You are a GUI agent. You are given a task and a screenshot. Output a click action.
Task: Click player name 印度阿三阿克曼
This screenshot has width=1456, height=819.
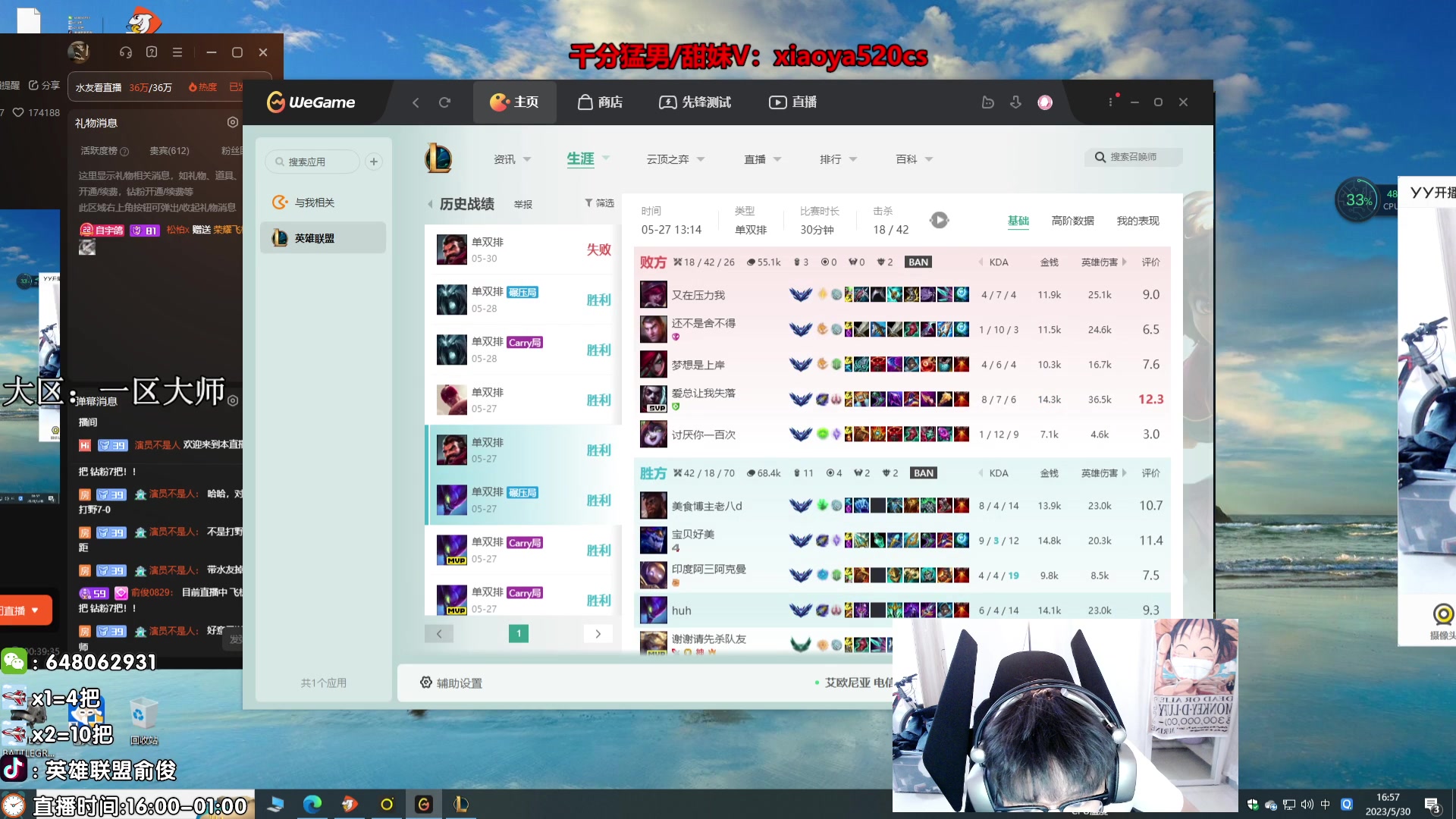click(708, 569)
